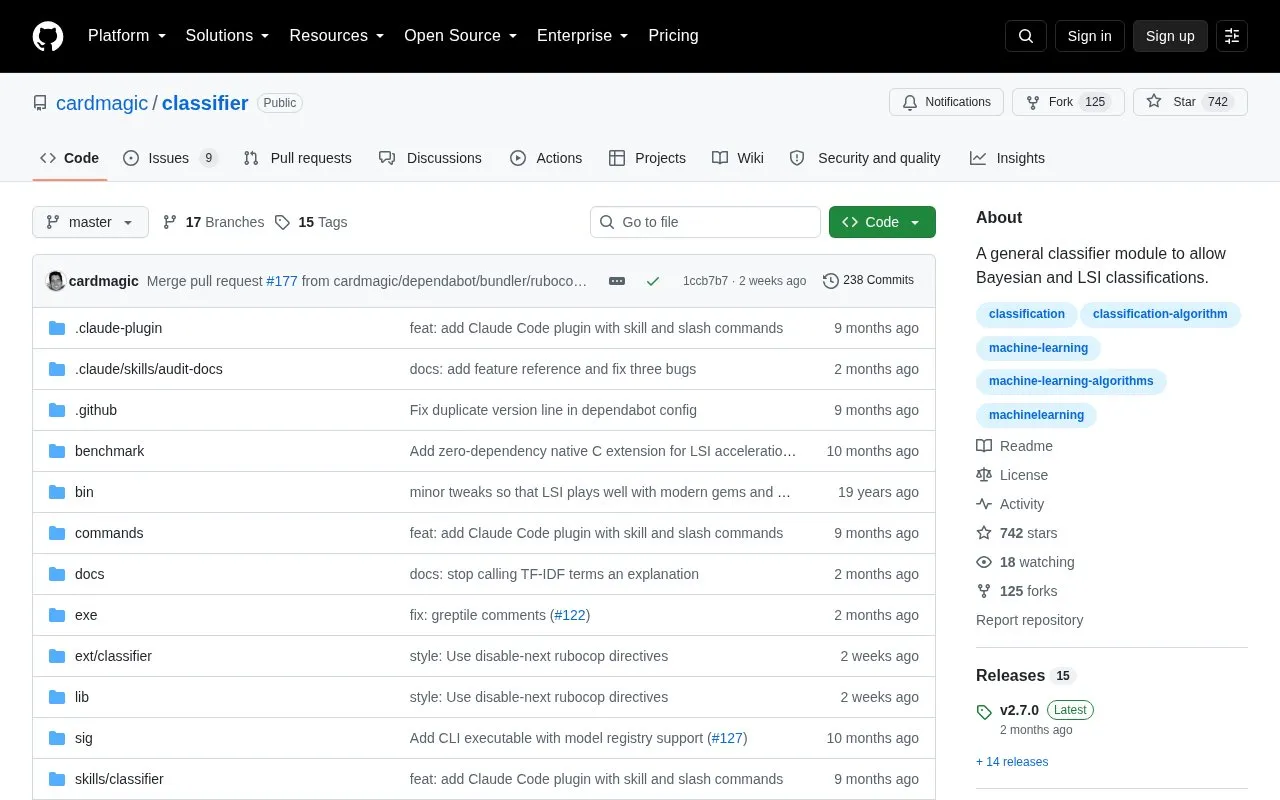The image size is (1280, 800).
Task: Click the Readme book icon
Action: pos(984,446)
